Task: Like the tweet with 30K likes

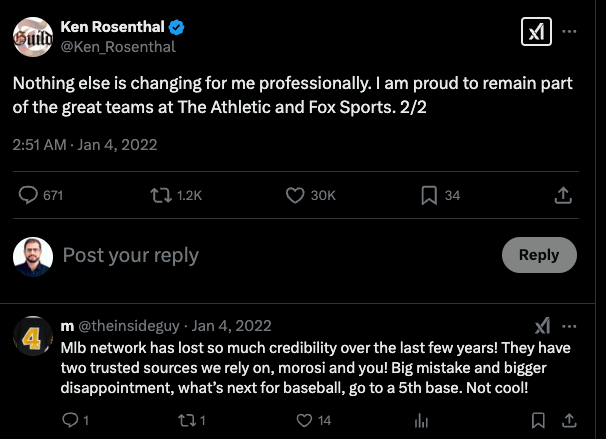Action: tap(295, 195)
